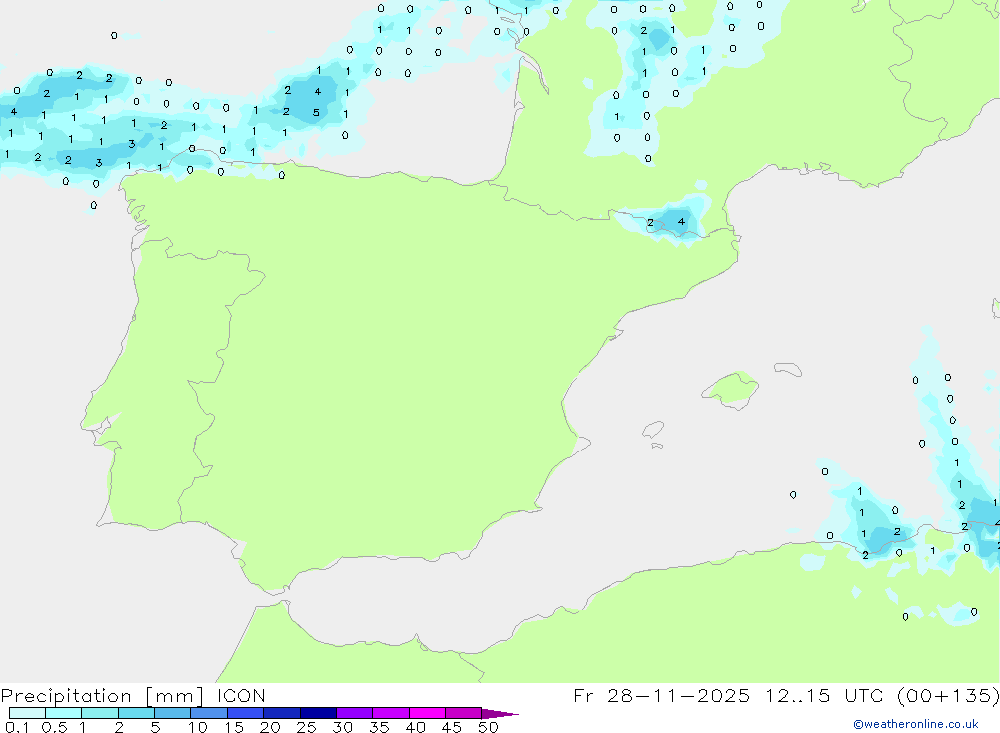Click the '0.1' legend label

[x=17, y=727]
